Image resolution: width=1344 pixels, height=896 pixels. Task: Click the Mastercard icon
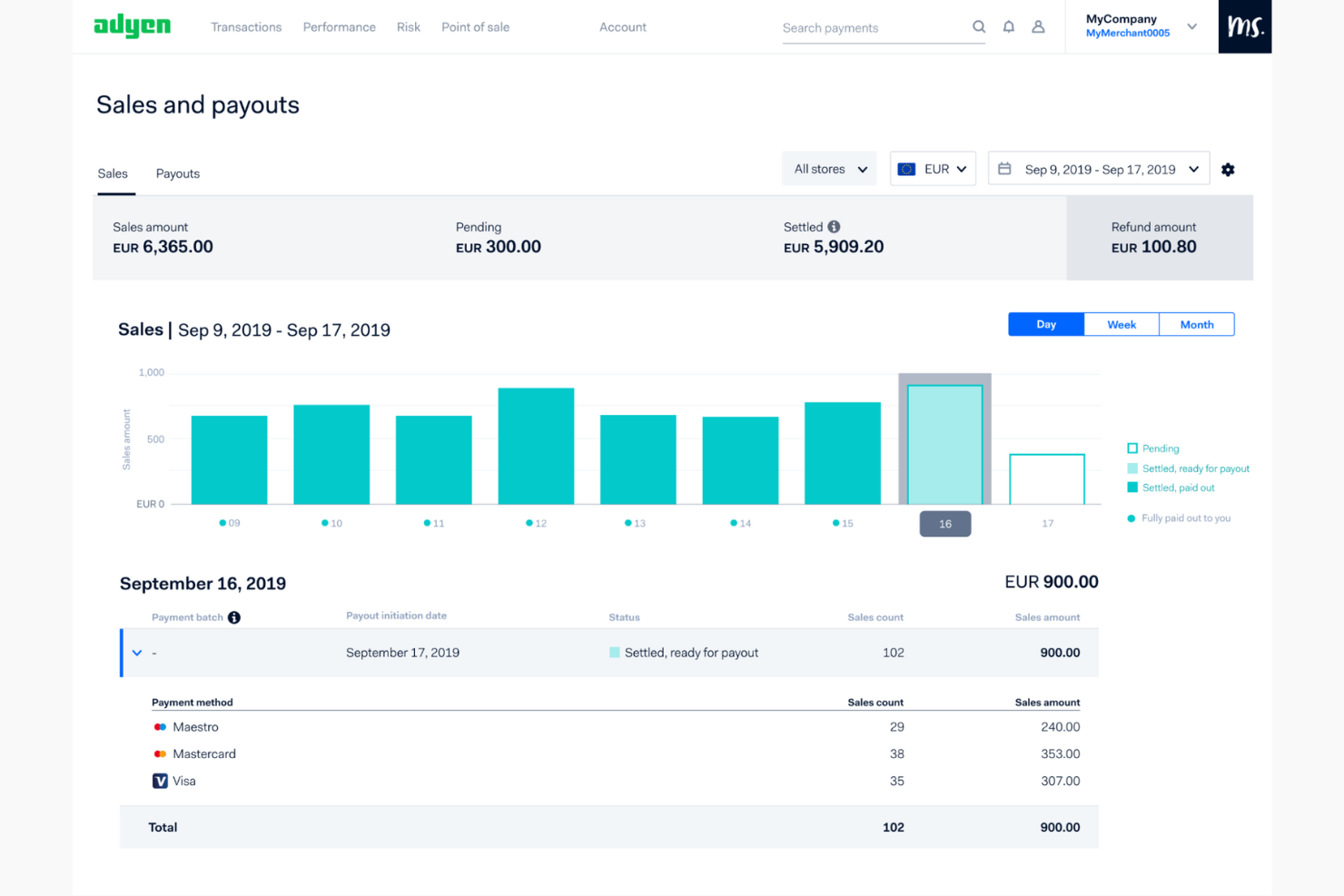(160, 754)
